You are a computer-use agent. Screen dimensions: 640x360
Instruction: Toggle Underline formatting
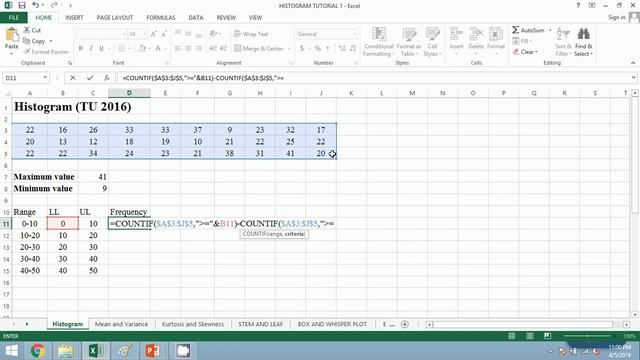point(101,48)
